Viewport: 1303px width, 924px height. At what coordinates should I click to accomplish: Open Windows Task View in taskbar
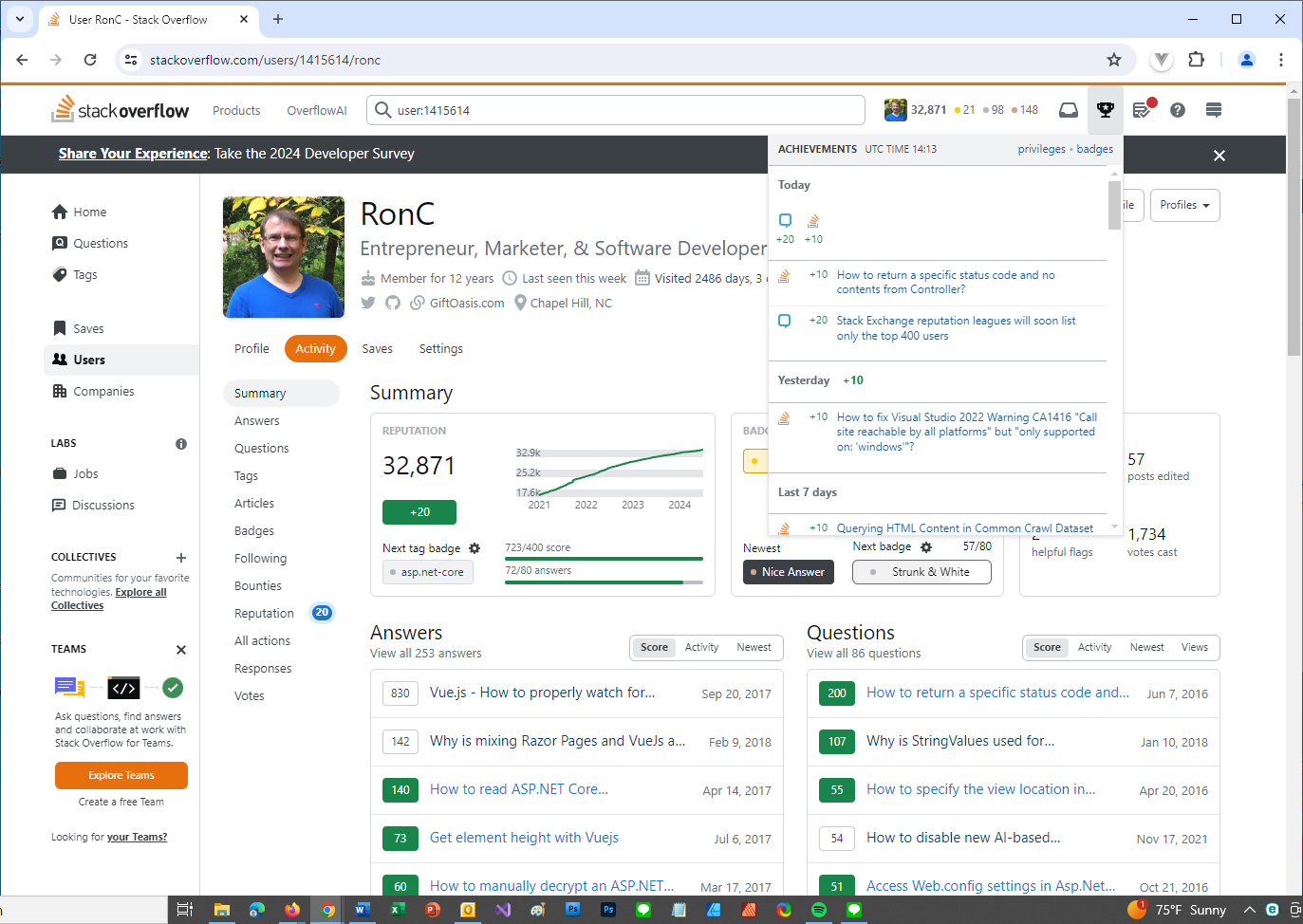click(185, 910)
